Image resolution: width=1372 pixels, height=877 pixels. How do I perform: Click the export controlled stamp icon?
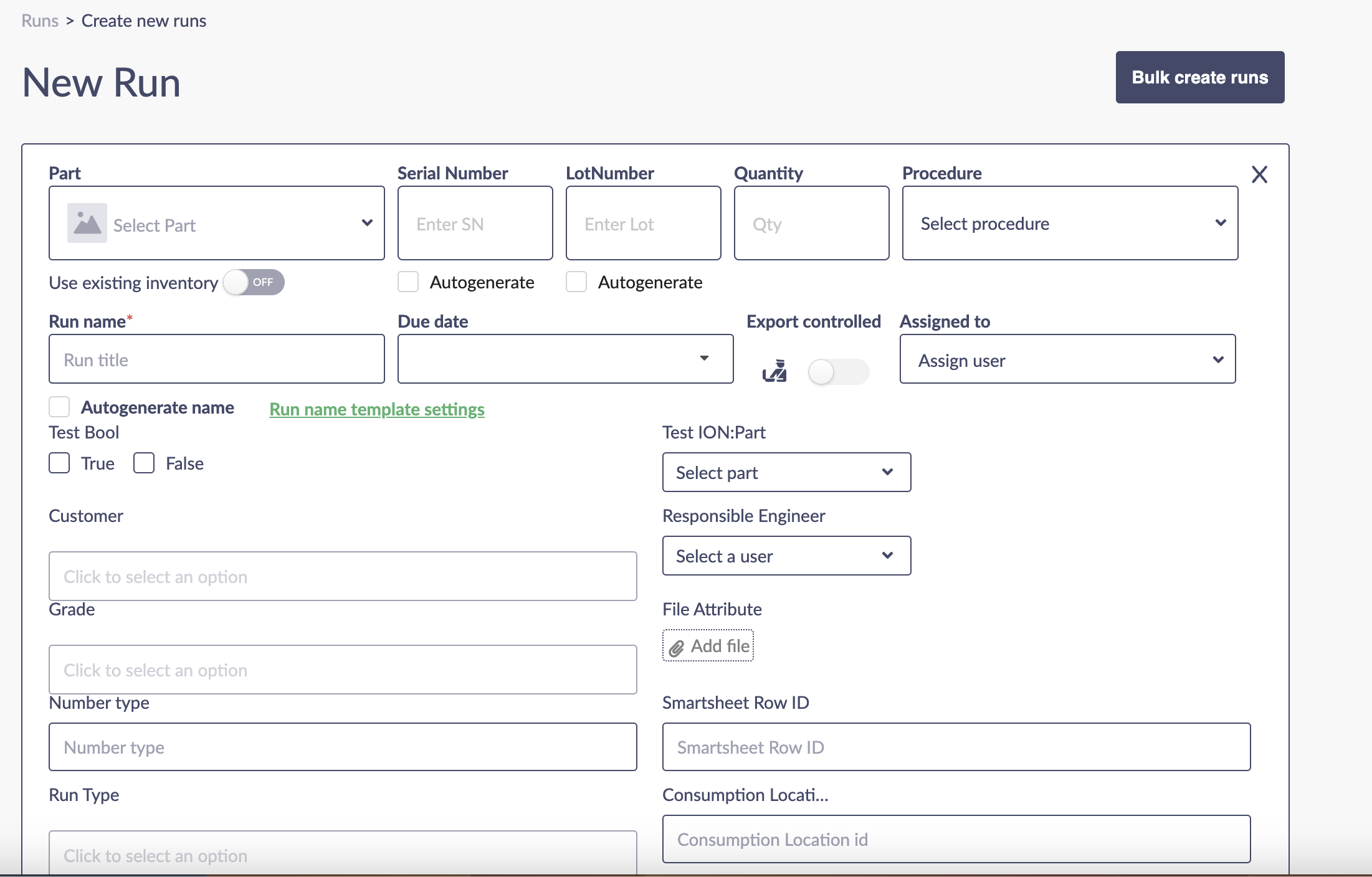pos(774,371)
